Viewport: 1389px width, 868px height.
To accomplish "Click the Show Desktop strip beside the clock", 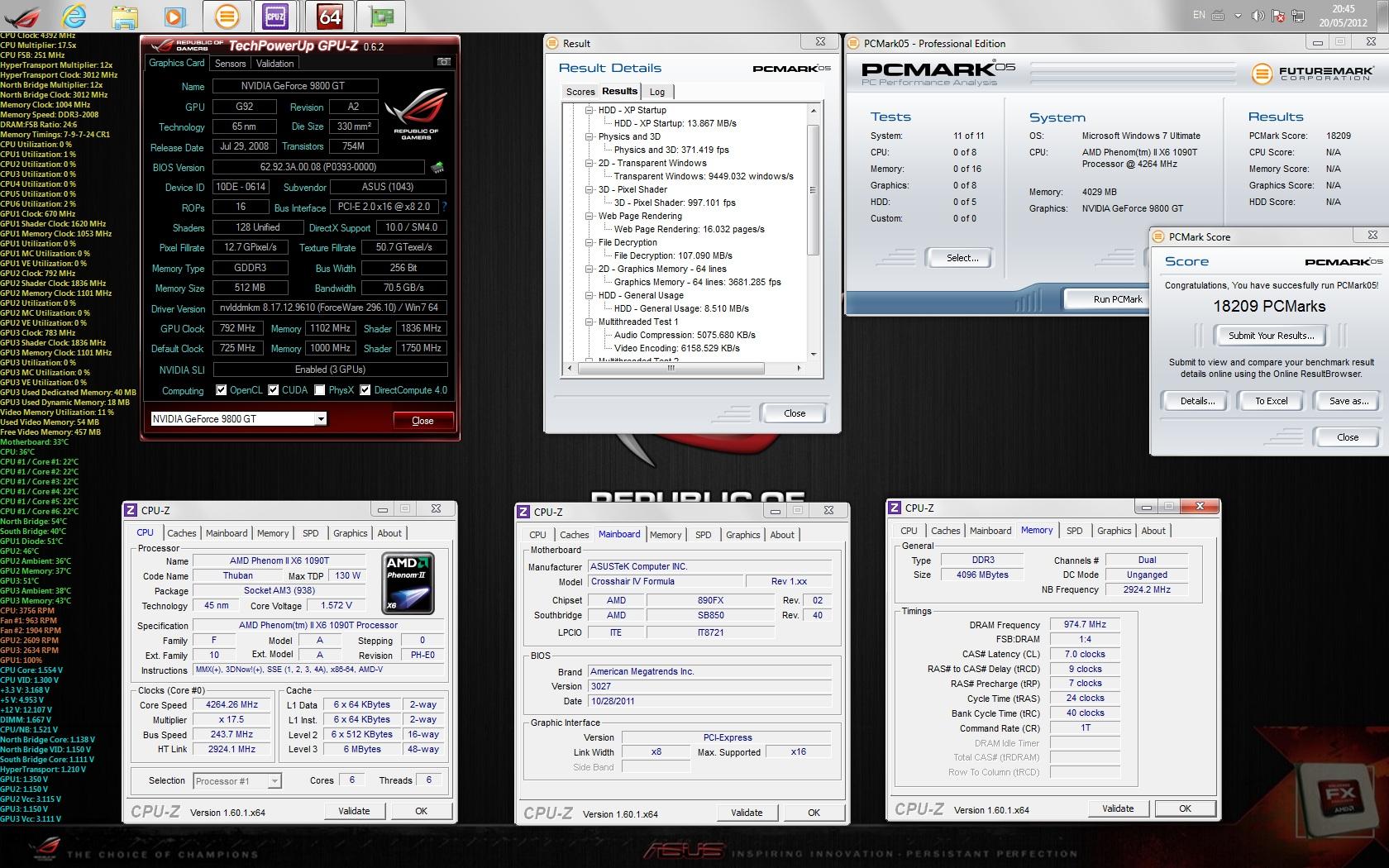I will click(1383, 16).
